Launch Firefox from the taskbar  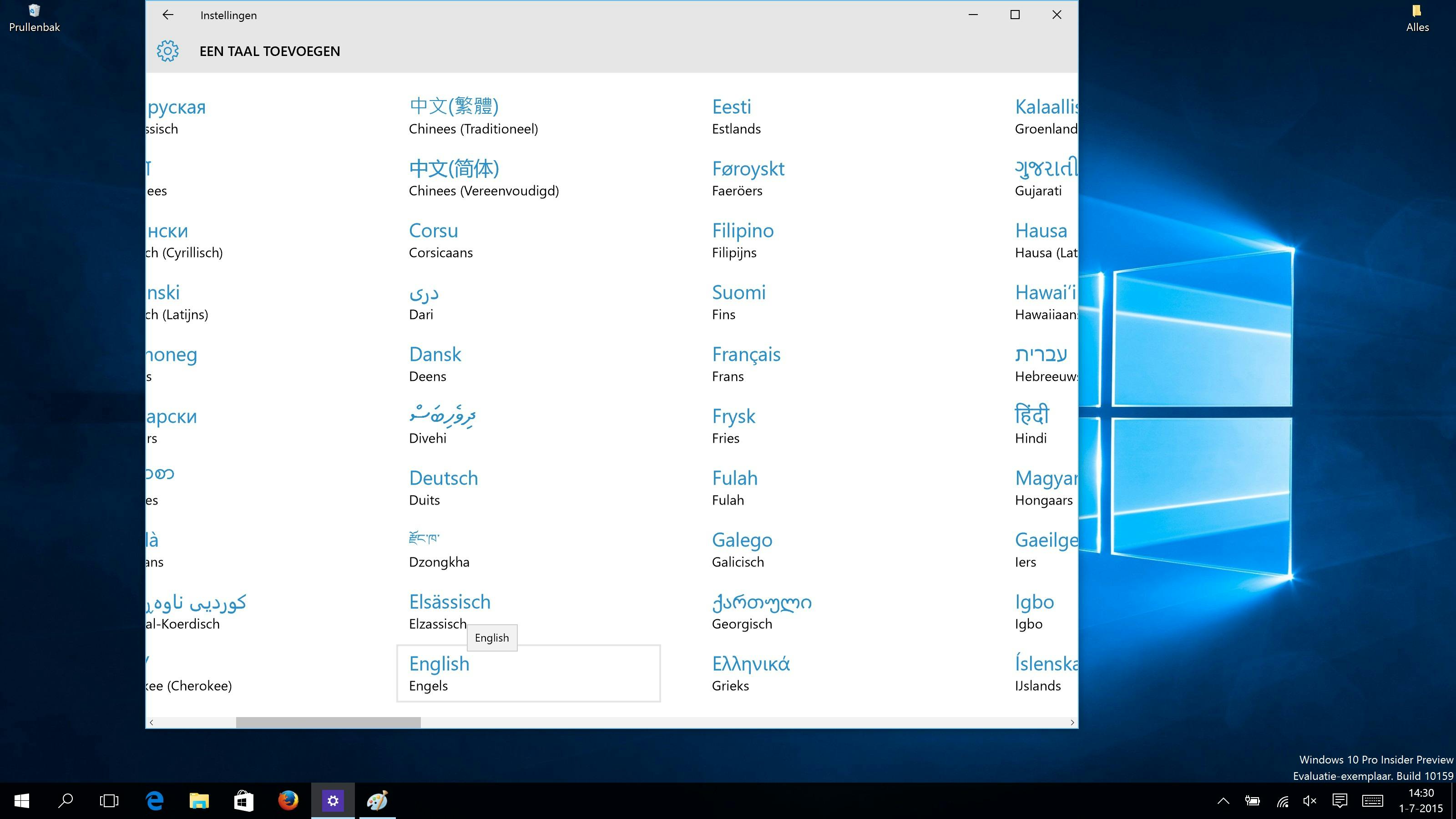pyautogui.click(x=288, y=801)
